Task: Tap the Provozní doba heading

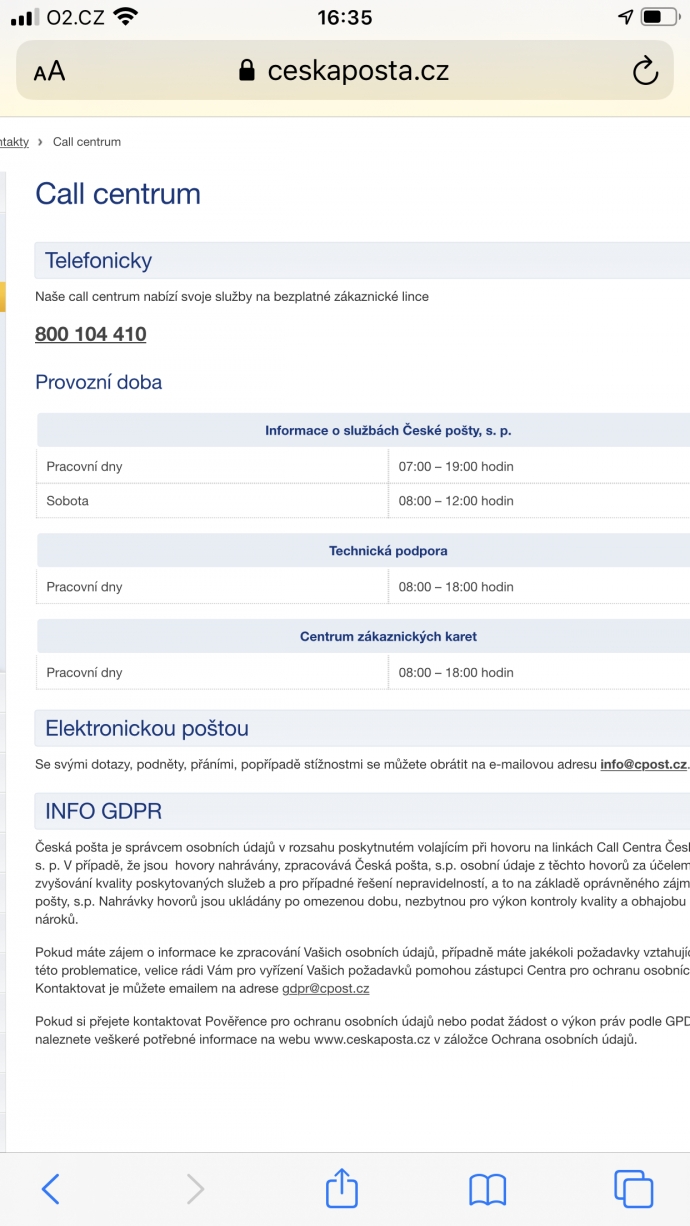Action: (x=98, y=382)
